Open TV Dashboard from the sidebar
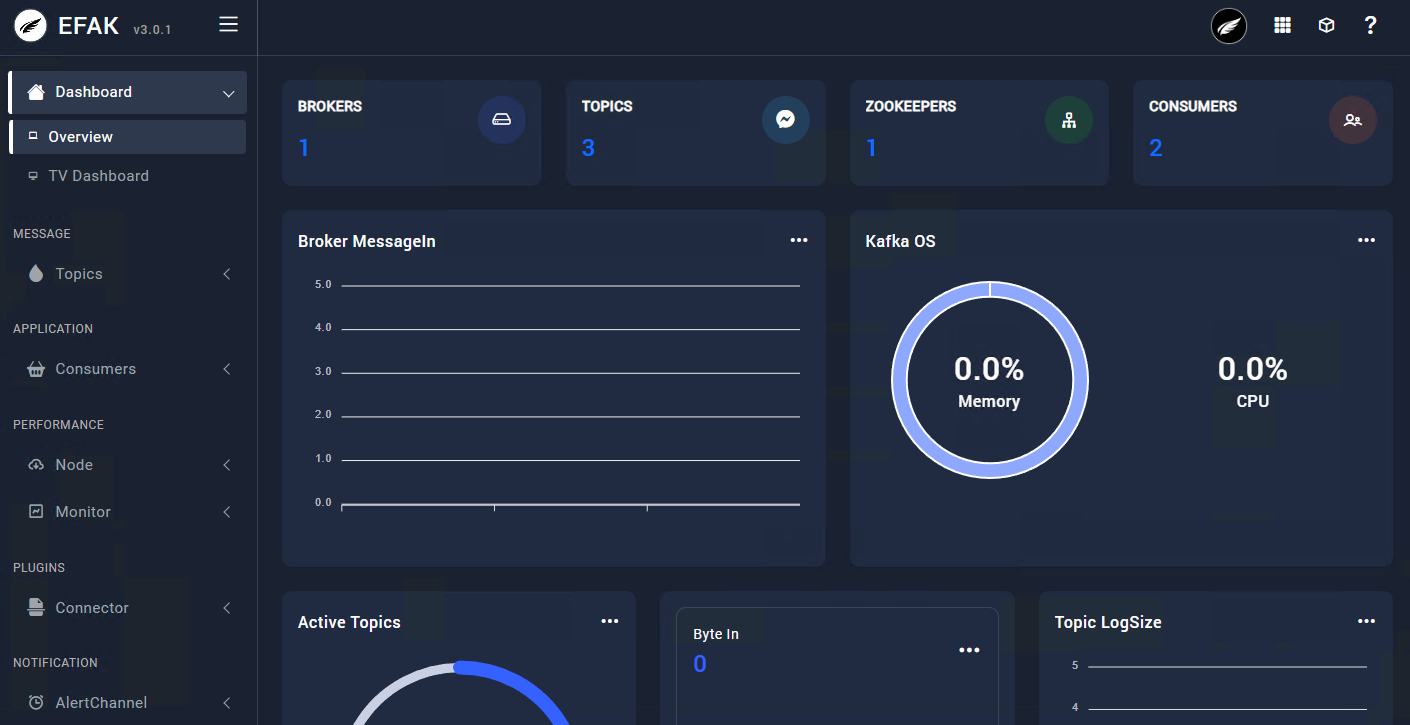 coord(127,176)
